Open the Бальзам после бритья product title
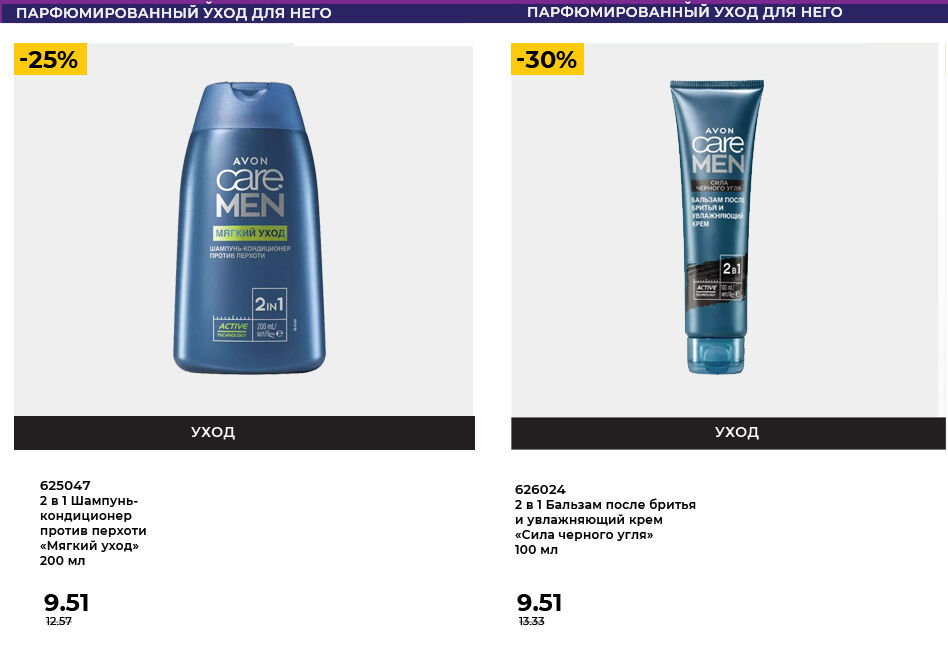The image size is (948, 652). [x=605, y=520]
